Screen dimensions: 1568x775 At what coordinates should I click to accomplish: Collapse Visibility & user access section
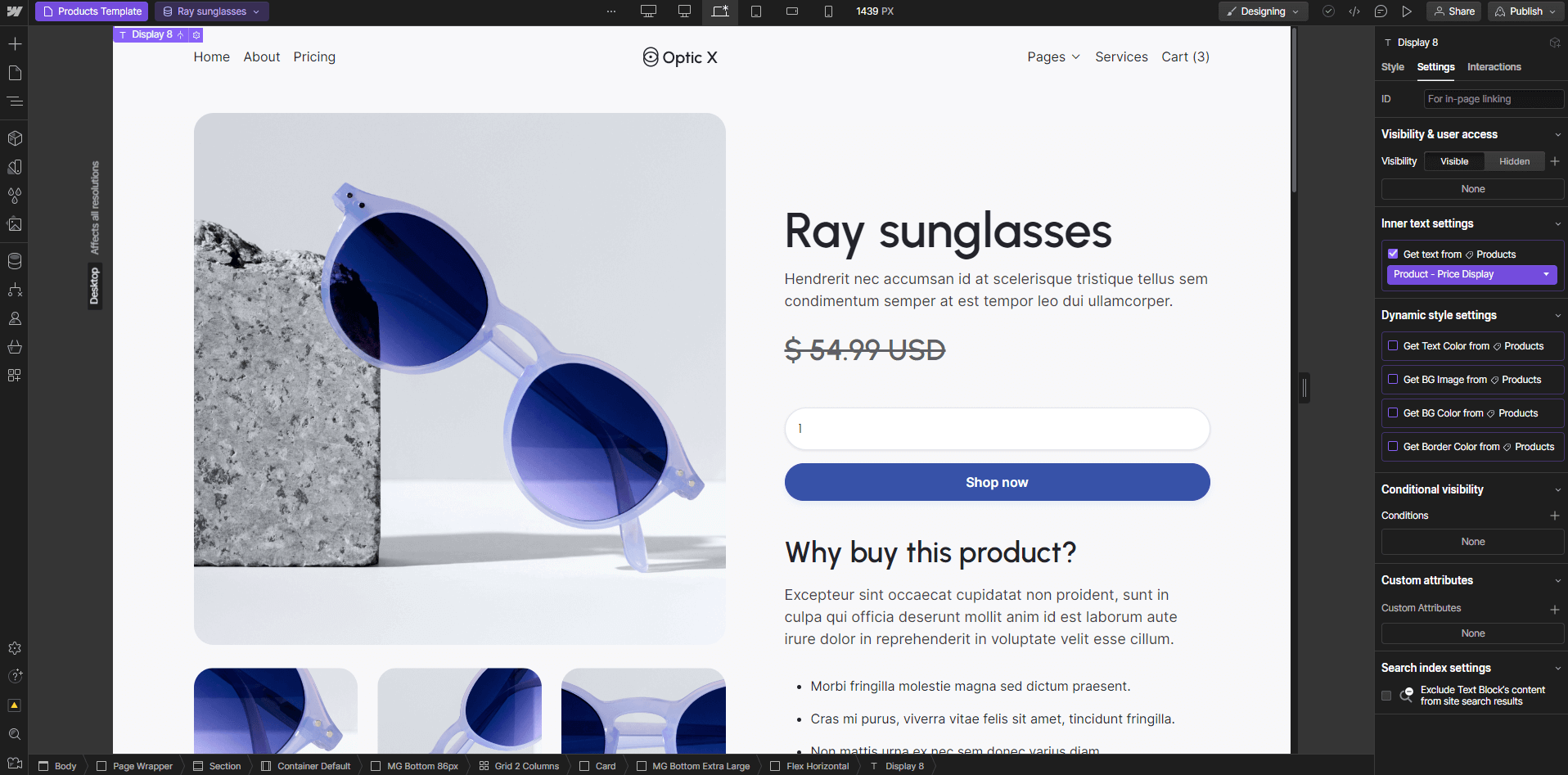pyautogui.click(x=1557, y=135)
